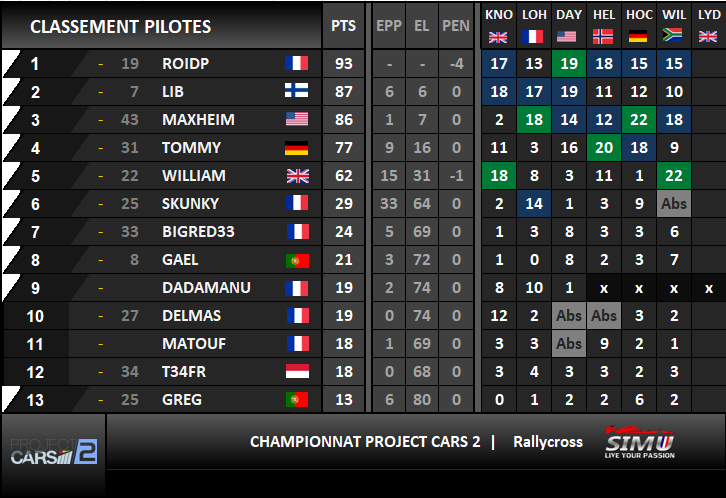Click the Portuguese flag next to GAEL
726x498 pixels.
point(297,261)
